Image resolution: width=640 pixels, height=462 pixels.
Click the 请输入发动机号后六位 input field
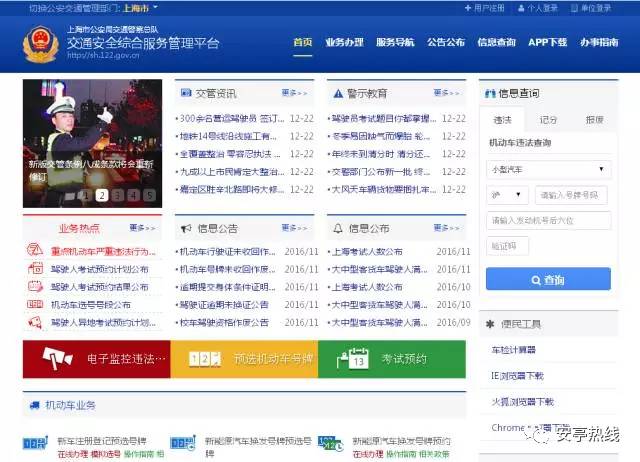[x=549, y=220]
